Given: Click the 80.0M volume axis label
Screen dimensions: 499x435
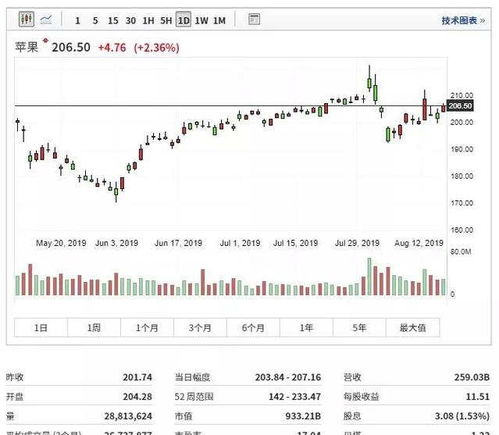Looking at the screenshot, I should (x=461, y=252).
